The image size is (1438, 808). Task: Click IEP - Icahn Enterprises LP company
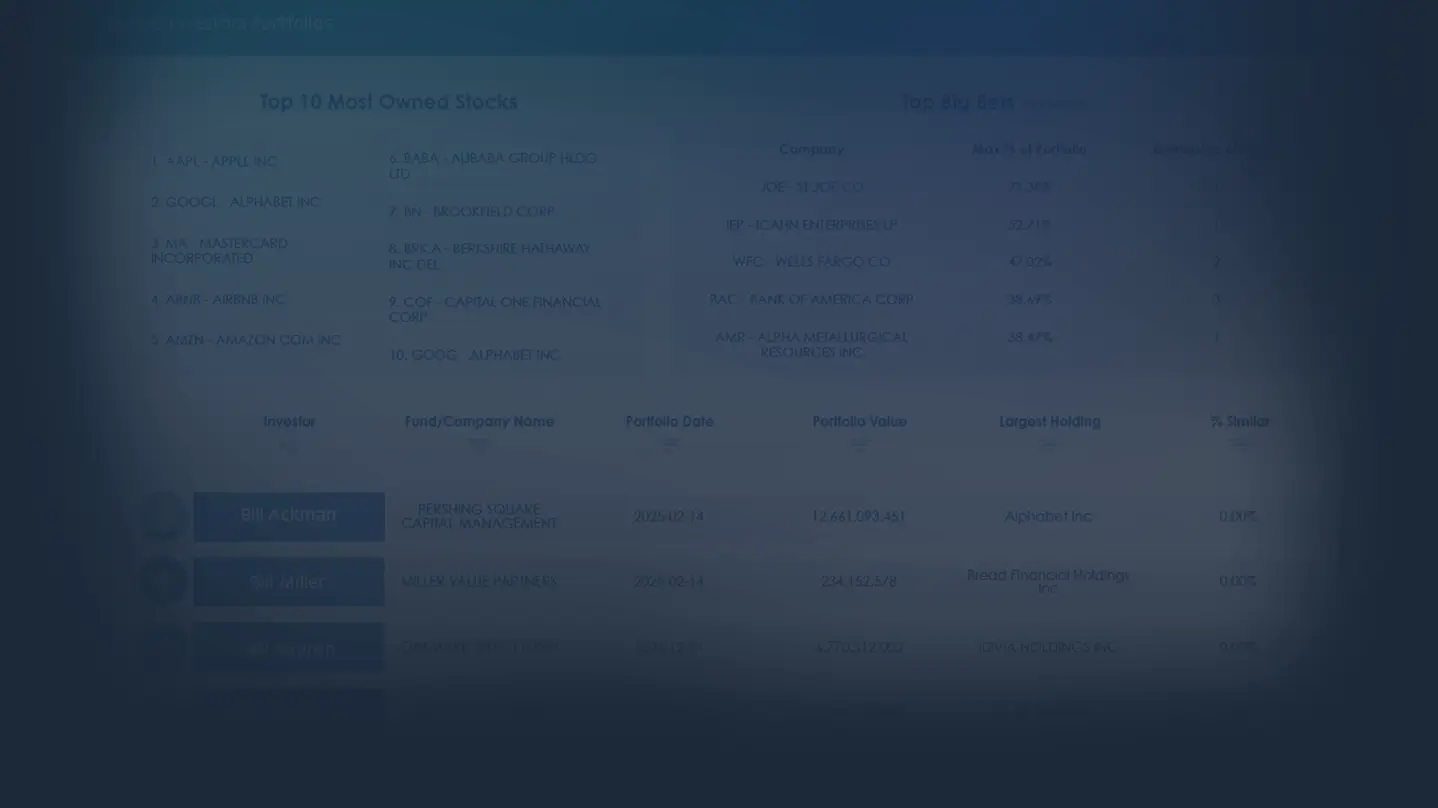[811, 225]
